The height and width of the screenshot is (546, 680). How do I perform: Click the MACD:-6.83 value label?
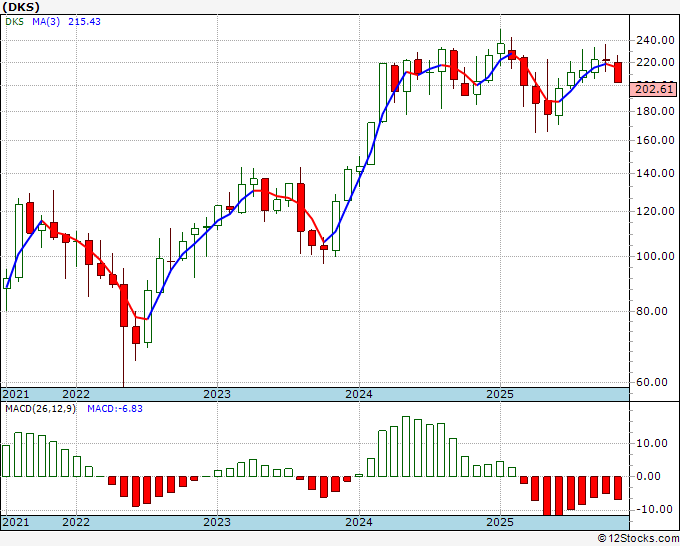[115, 409]
